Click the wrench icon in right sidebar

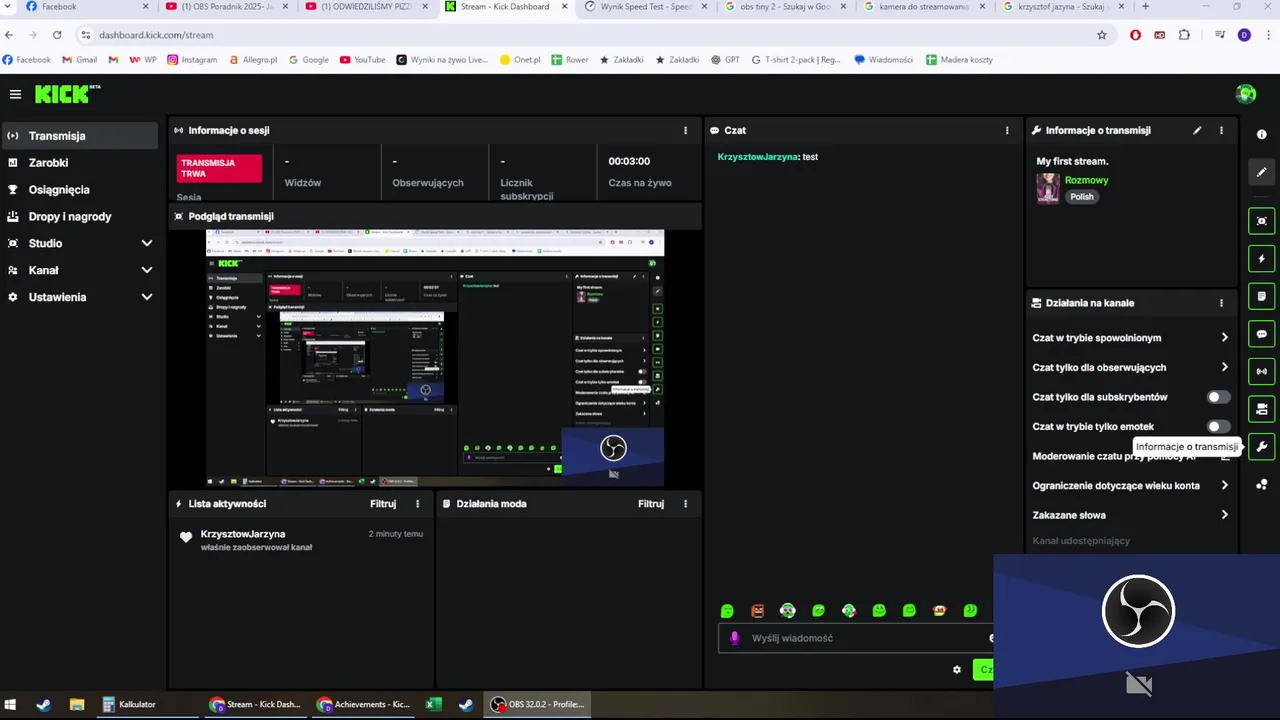[1261, 447]
